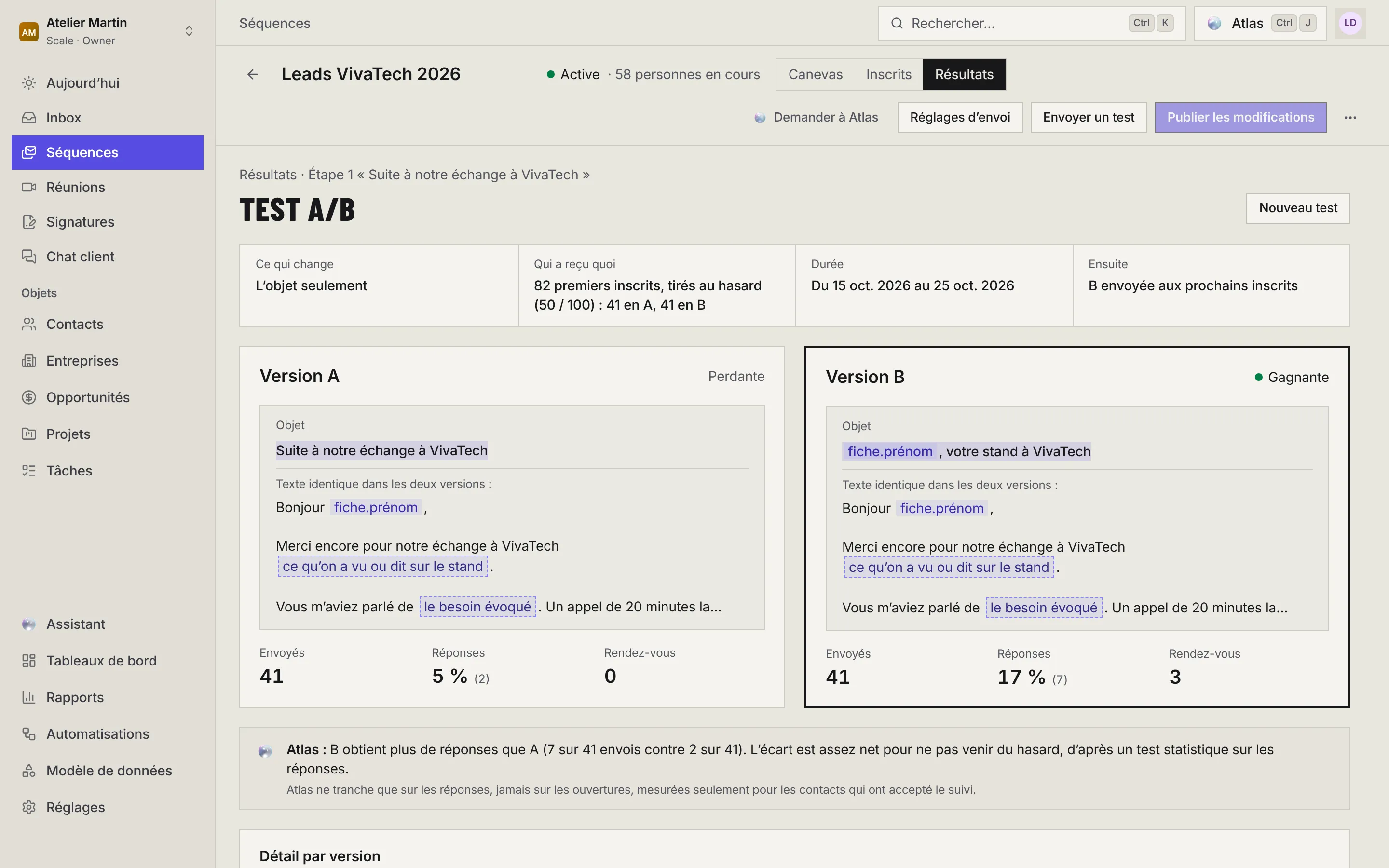This screenshot has width=1389, height=868.
Task: Open the Atlas Ctrl J button
Action: pyautogui.click(x=1260, y=24)
